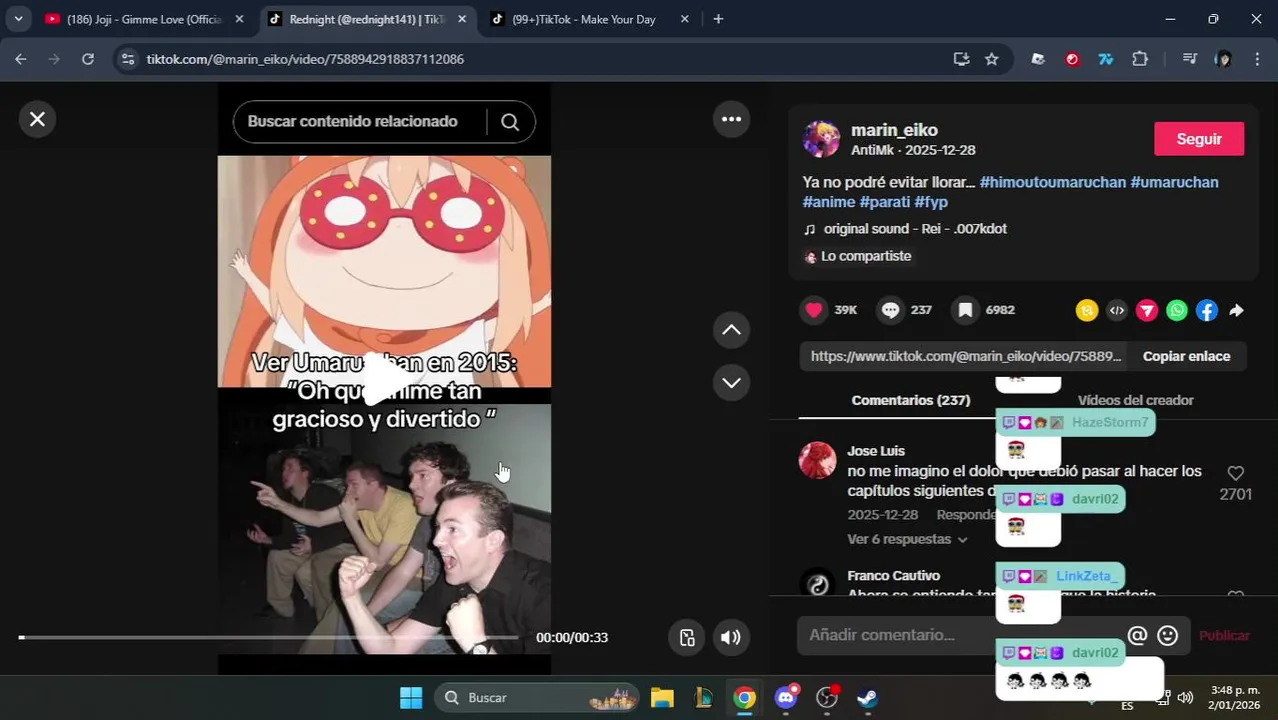Open #himoutoumaruchan hashtag
Screen dimensions: 1278x720
[x=1053, y=182]
